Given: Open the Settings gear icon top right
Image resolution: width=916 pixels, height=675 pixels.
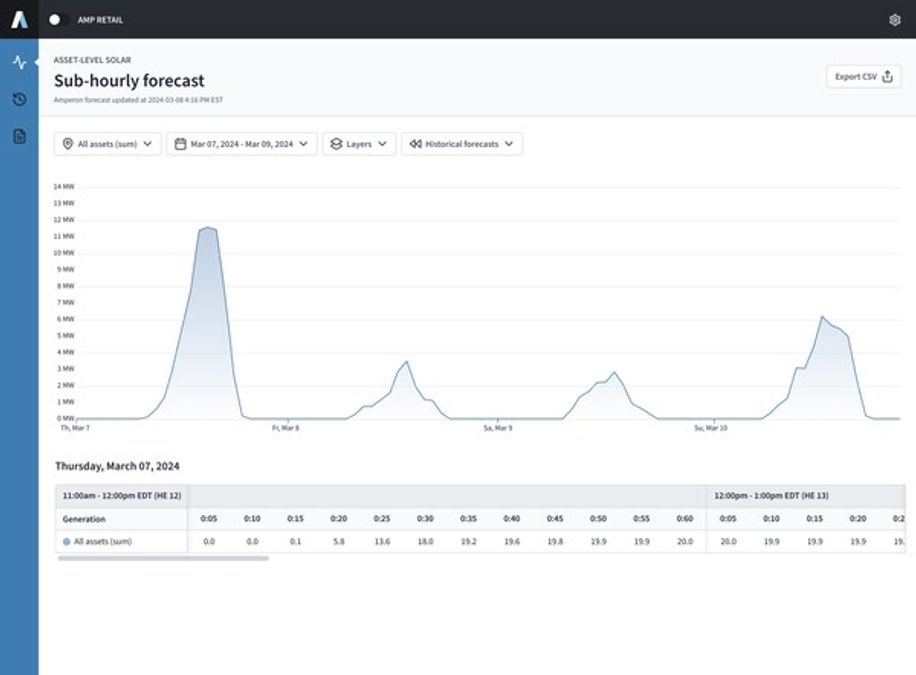Looking at the screenshot, I should point(896,18).
